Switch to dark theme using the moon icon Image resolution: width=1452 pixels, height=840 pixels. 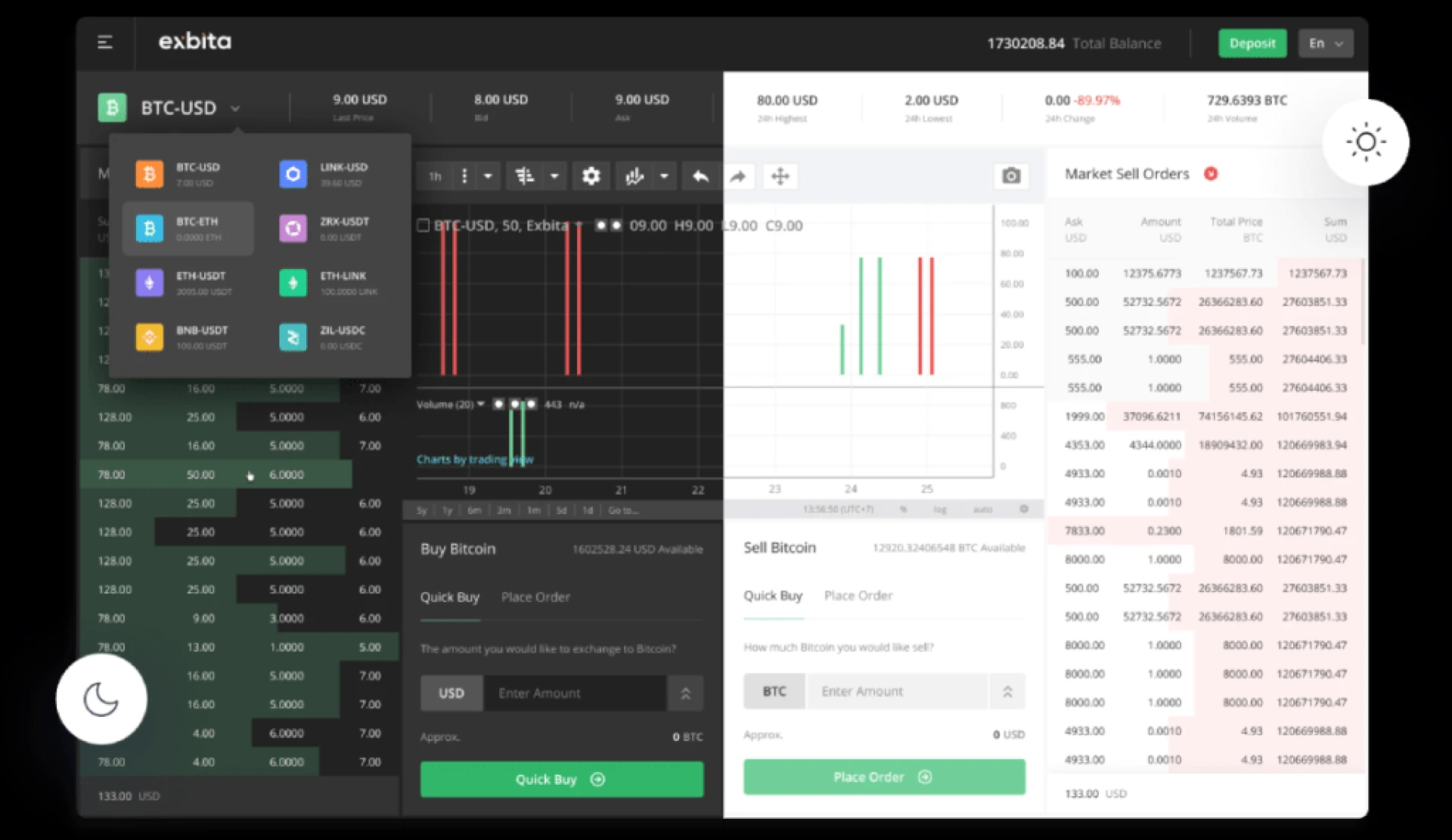101,699
